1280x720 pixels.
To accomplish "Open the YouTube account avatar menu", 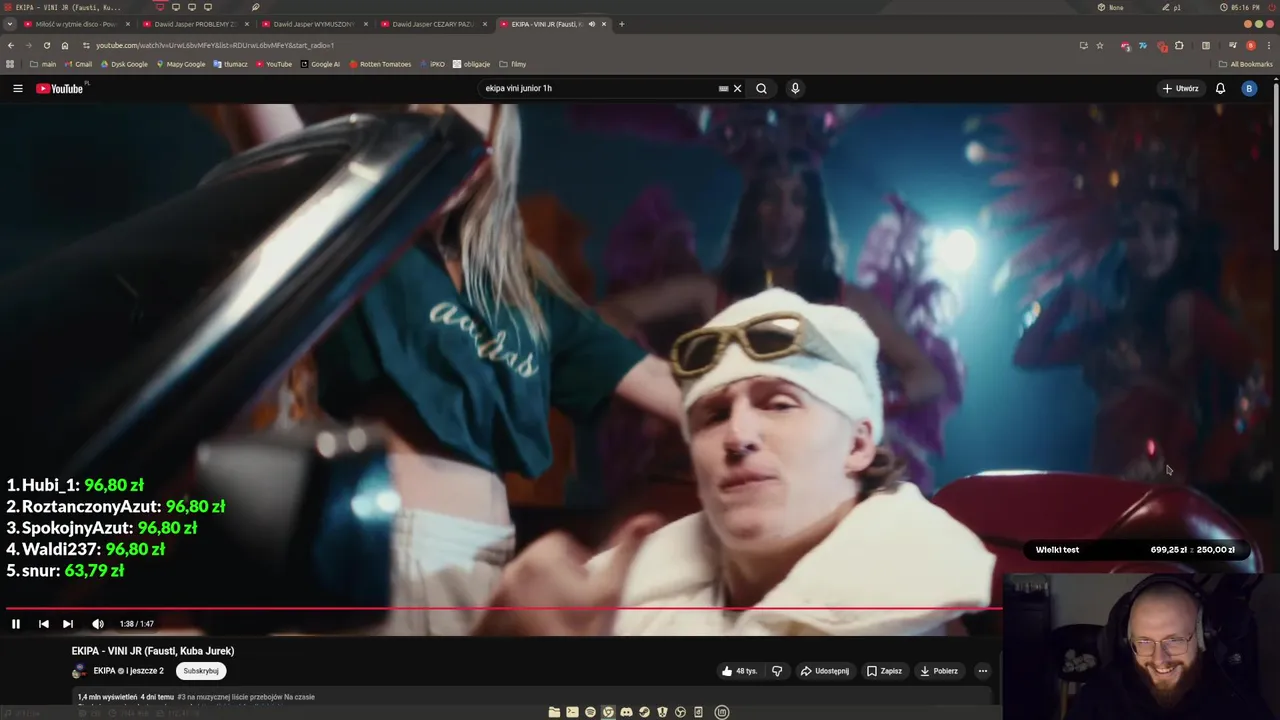I will pos(1248,88).
